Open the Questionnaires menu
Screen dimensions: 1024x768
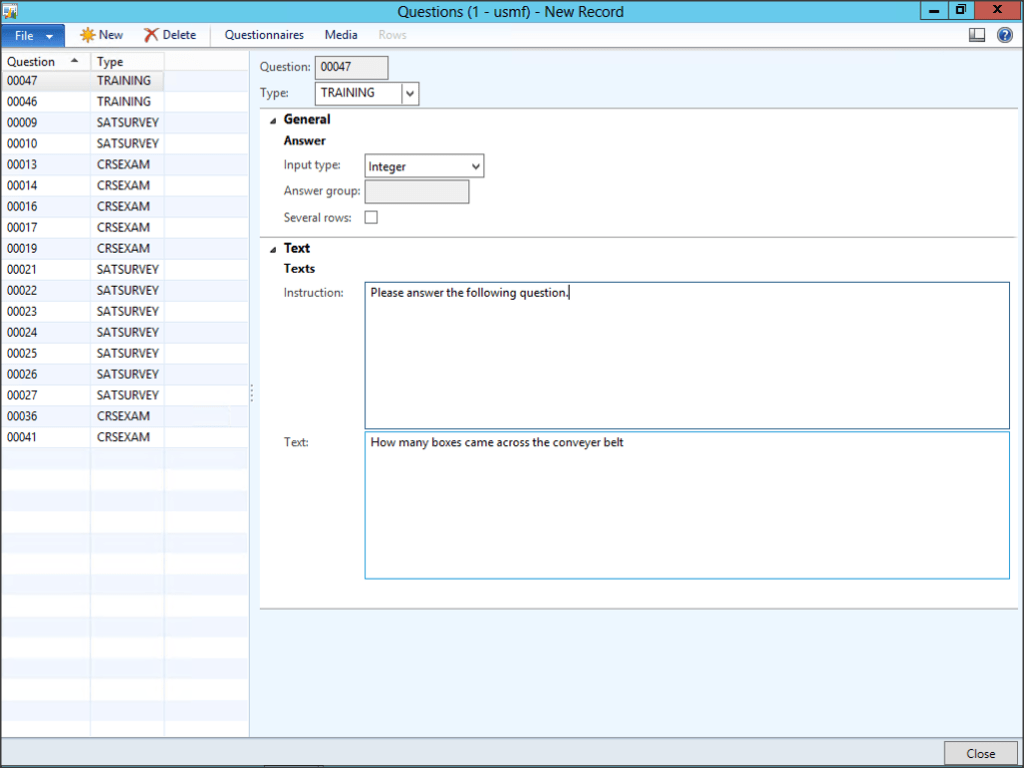point(263,34)
